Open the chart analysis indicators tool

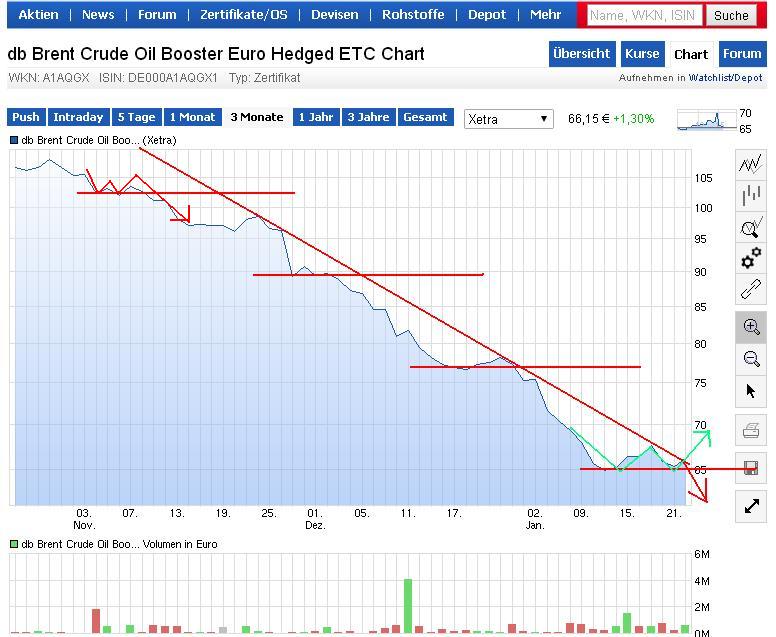pyautogui.click(x=750, y=228)
